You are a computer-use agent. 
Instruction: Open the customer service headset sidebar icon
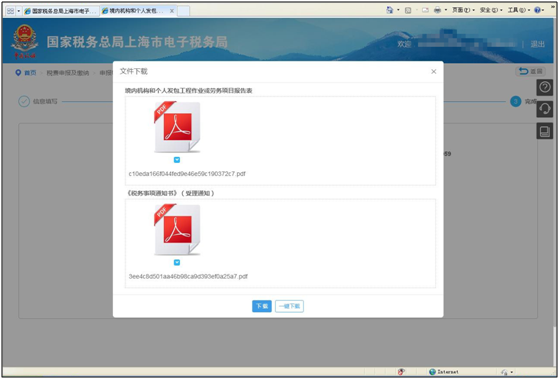click(545, 109)
